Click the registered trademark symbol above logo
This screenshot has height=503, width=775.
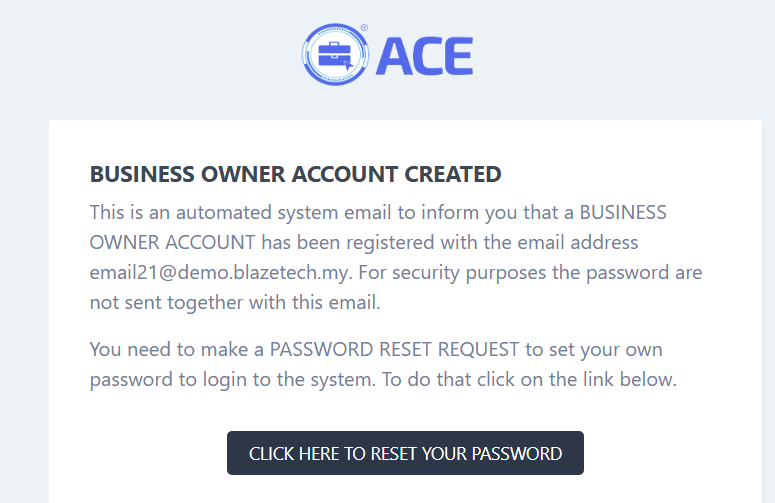click(363, 28)
